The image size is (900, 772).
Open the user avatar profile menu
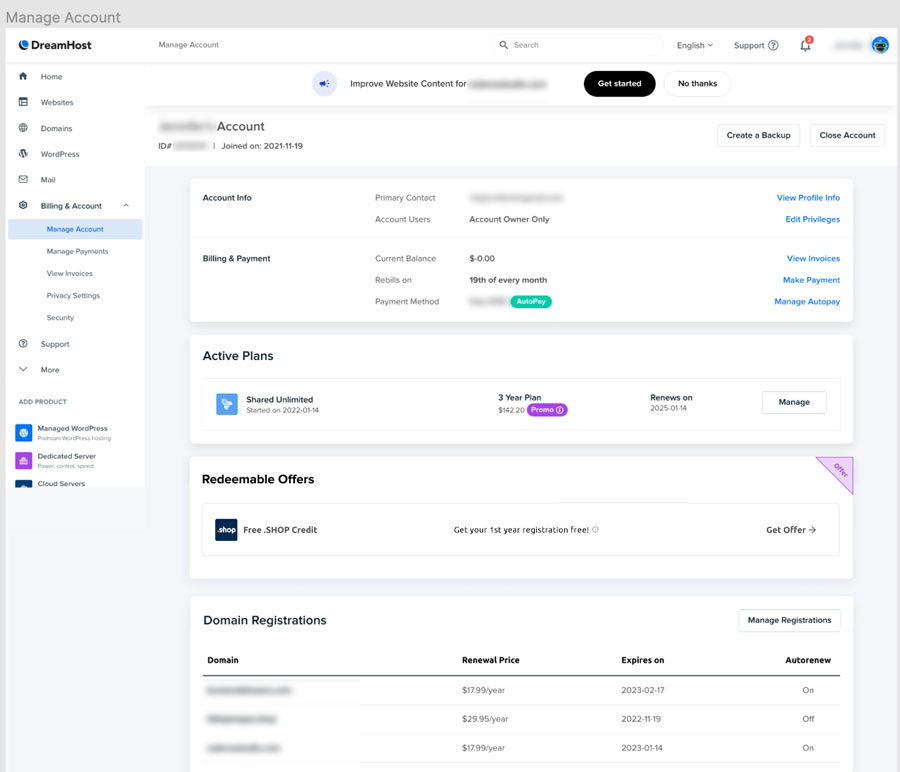point(880,45)
